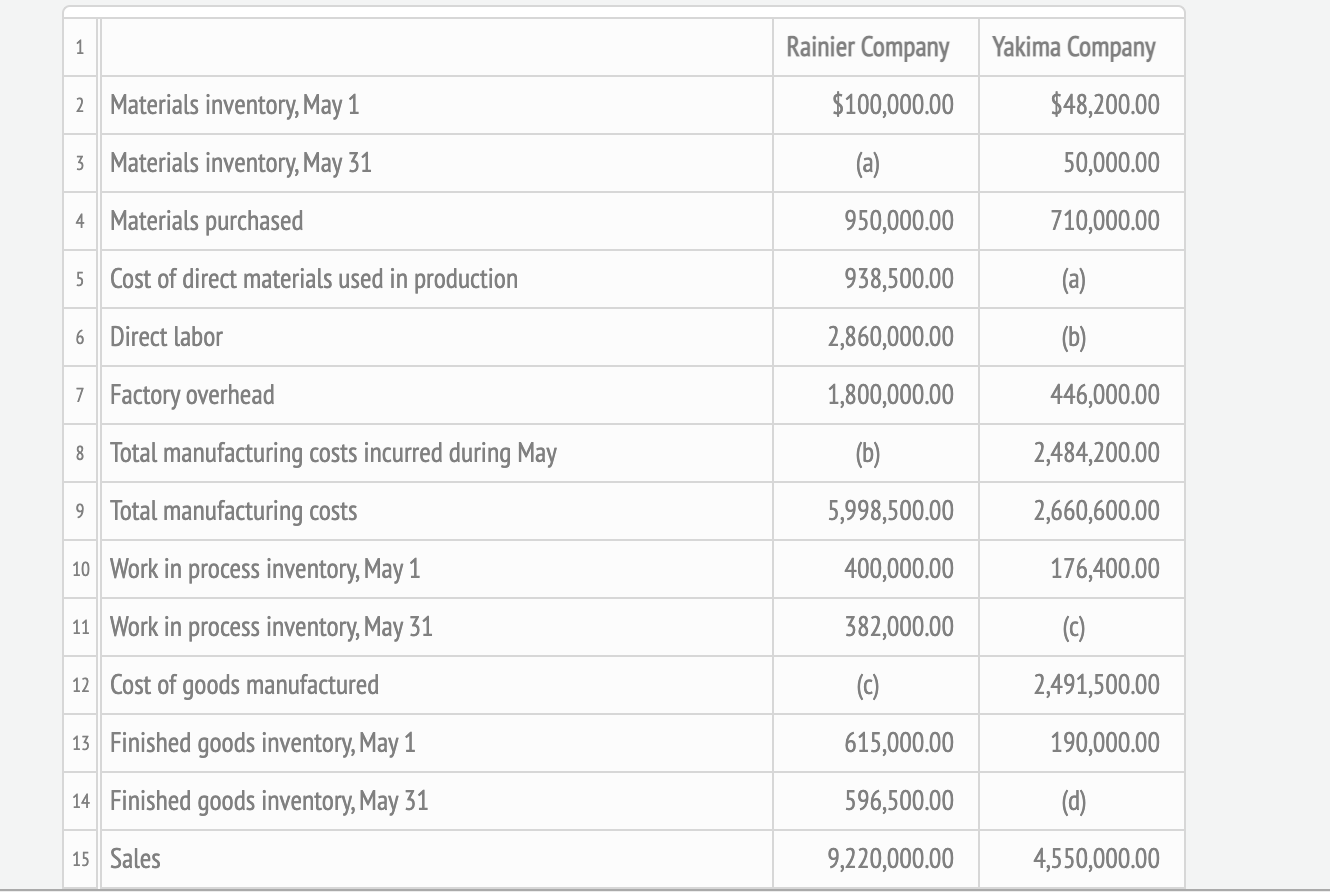Click row number 10 in the table
Screen dimensions: 1330x892
(x=82, y=569)
